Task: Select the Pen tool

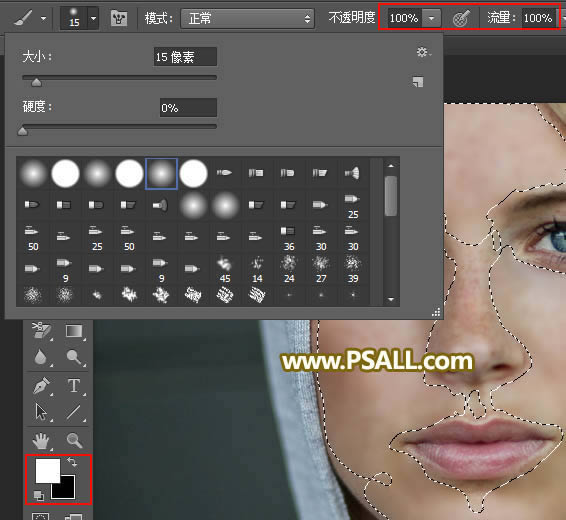Action: 42,386
